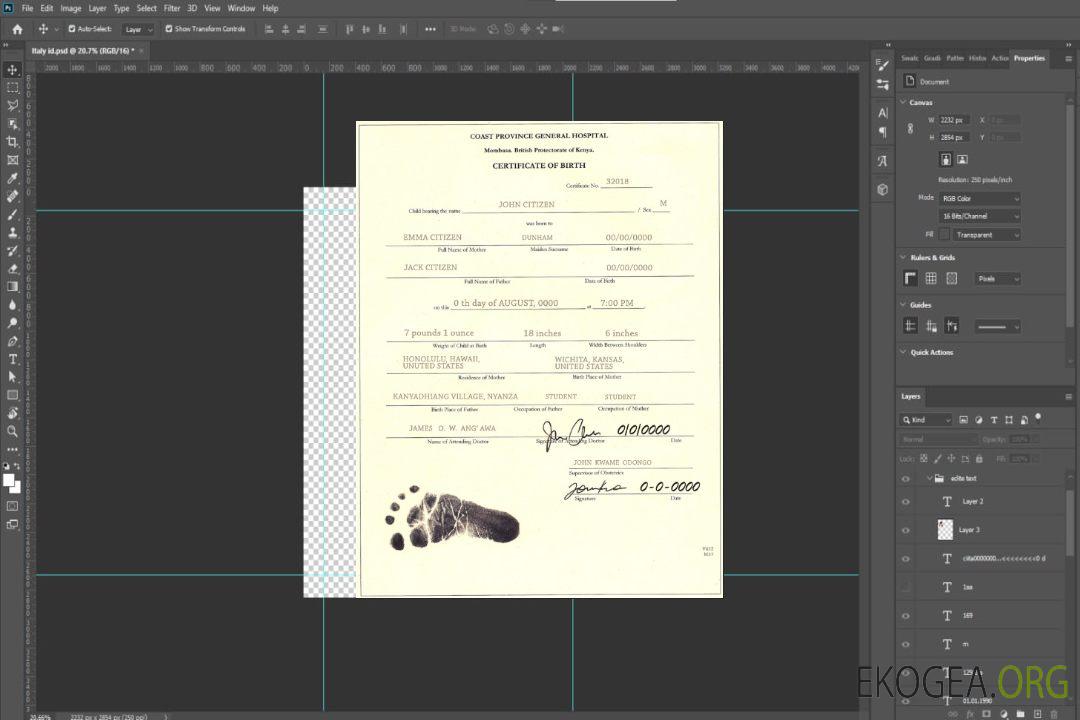Select the Eraser tool
This screenshot has height=720, width=1080.
coord(12,269)
